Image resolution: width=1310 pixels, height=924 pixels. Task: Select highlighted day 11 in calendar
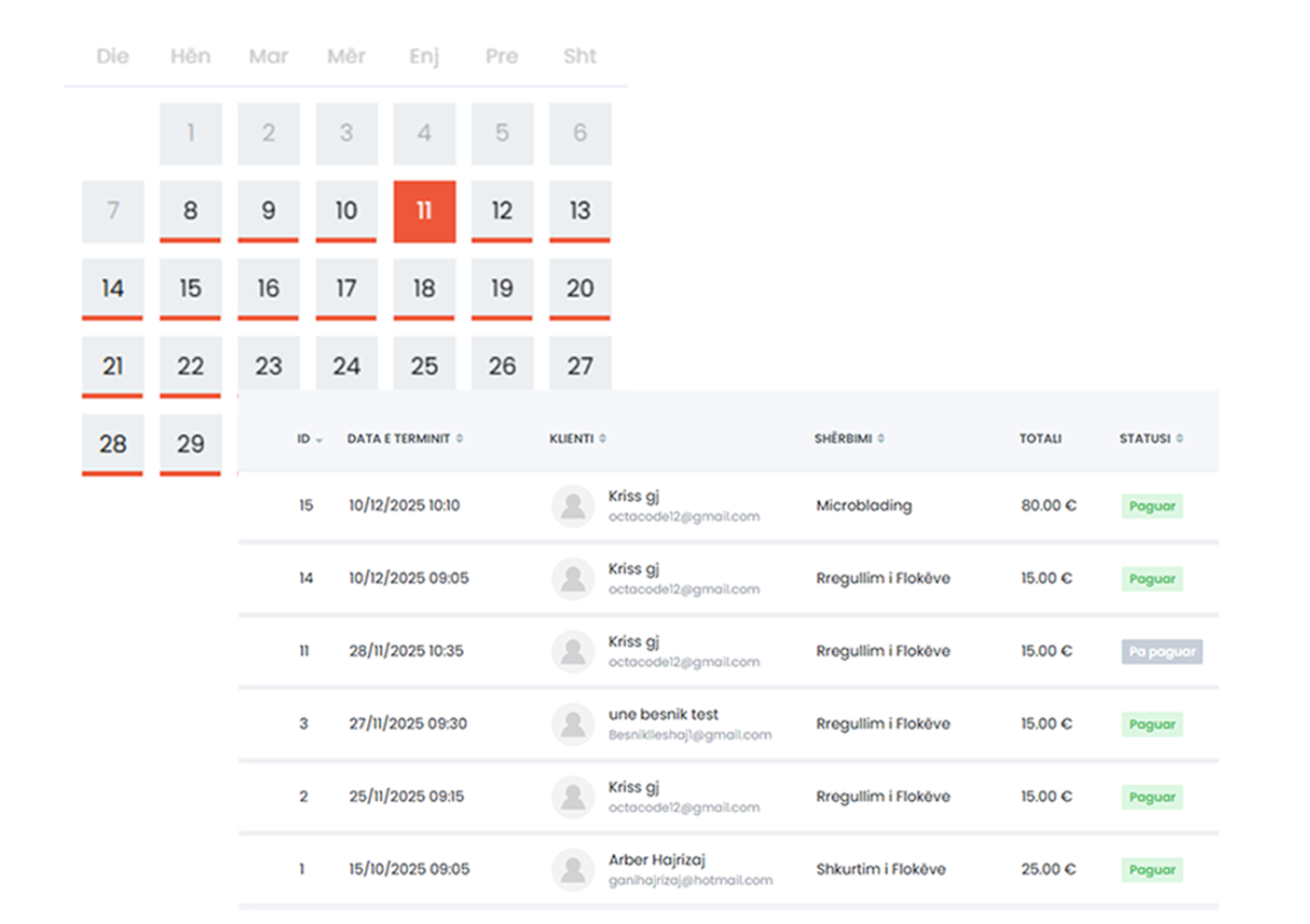(x=424, y=211)
